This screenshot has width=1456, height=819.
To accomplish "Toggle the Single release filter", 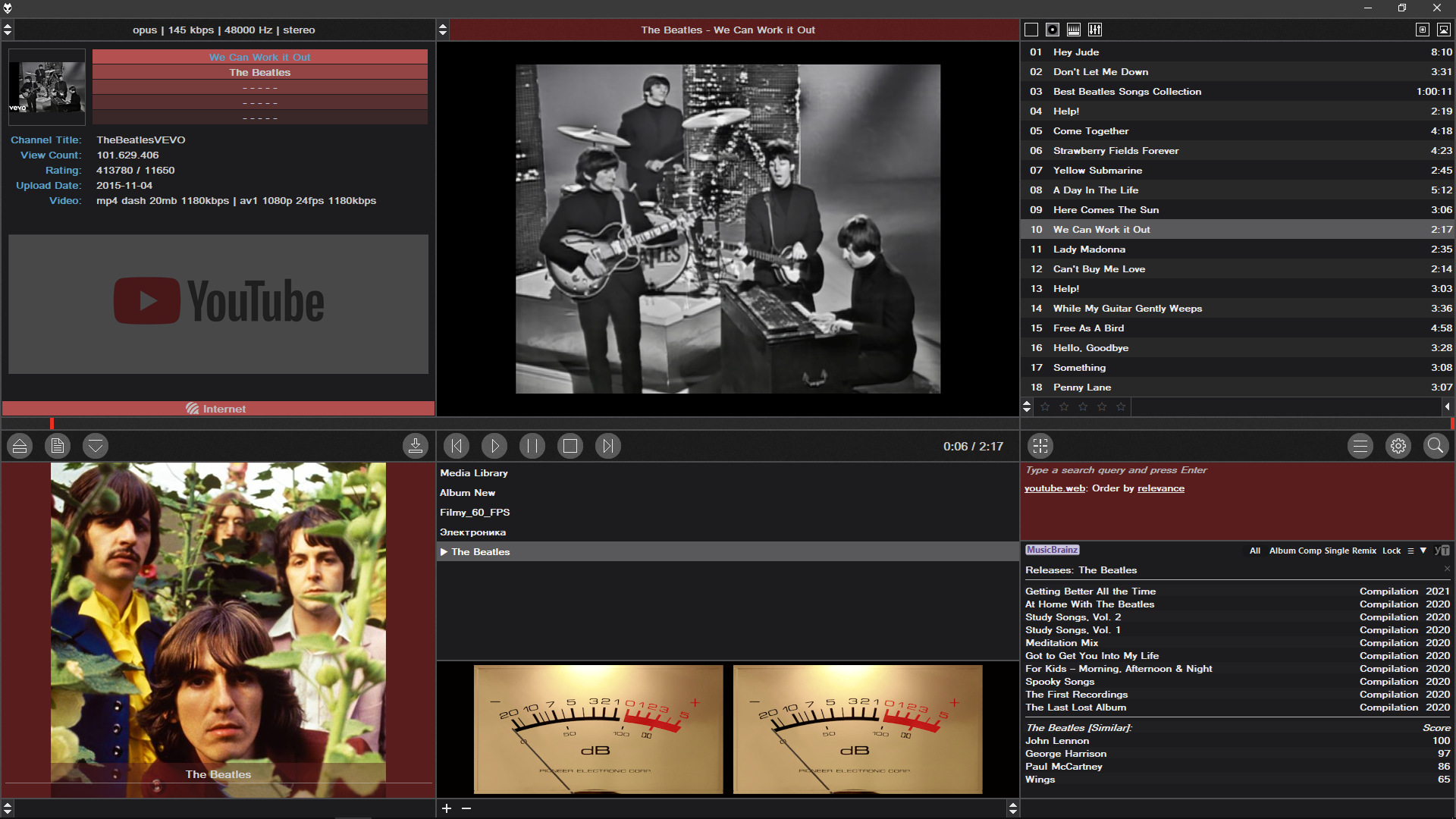I will pyautogui.click(x=1336, y=551).
